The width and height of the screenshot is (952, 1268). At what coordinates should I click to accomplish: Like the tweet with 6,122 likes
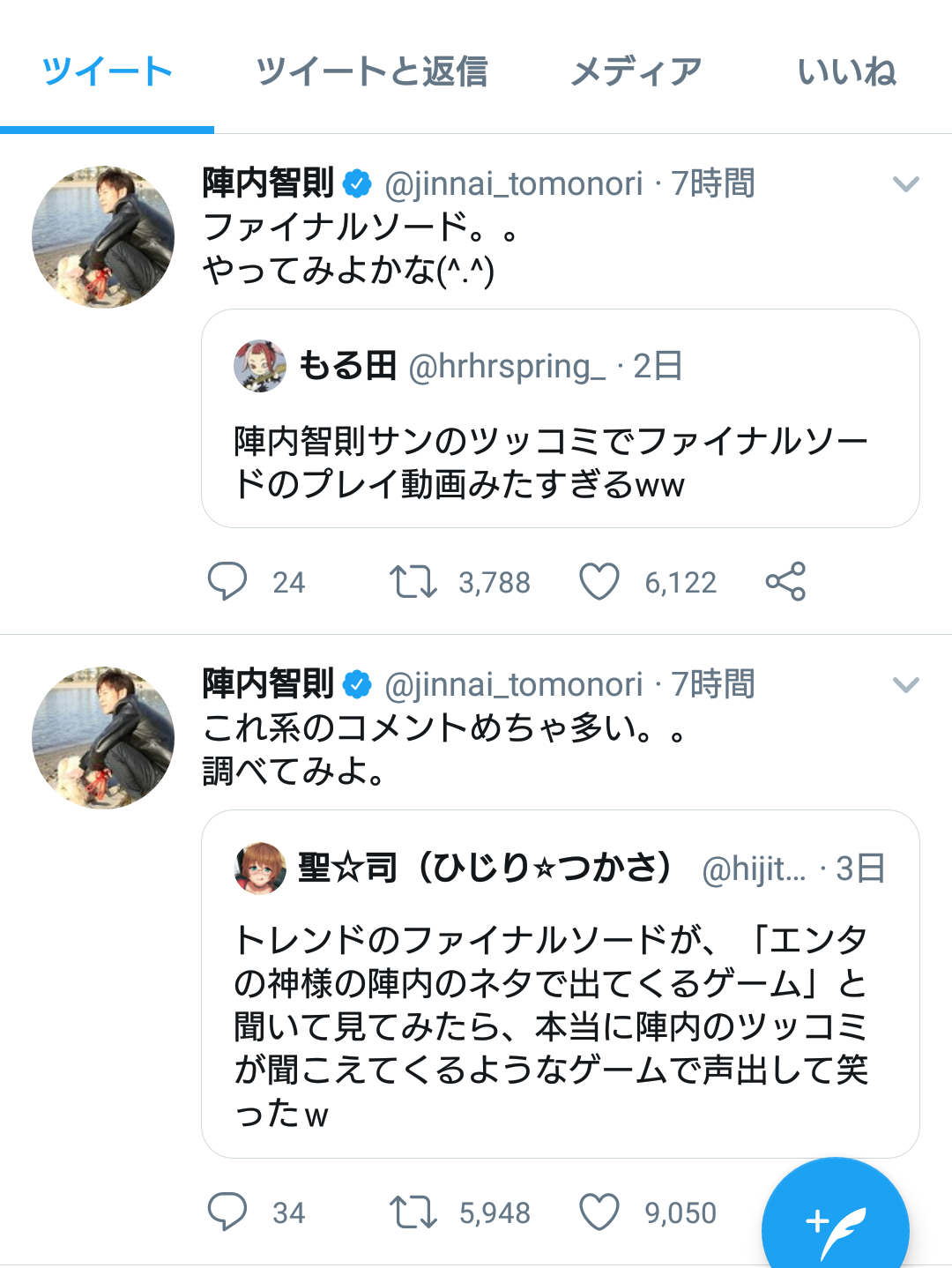[x=599, y=582]
